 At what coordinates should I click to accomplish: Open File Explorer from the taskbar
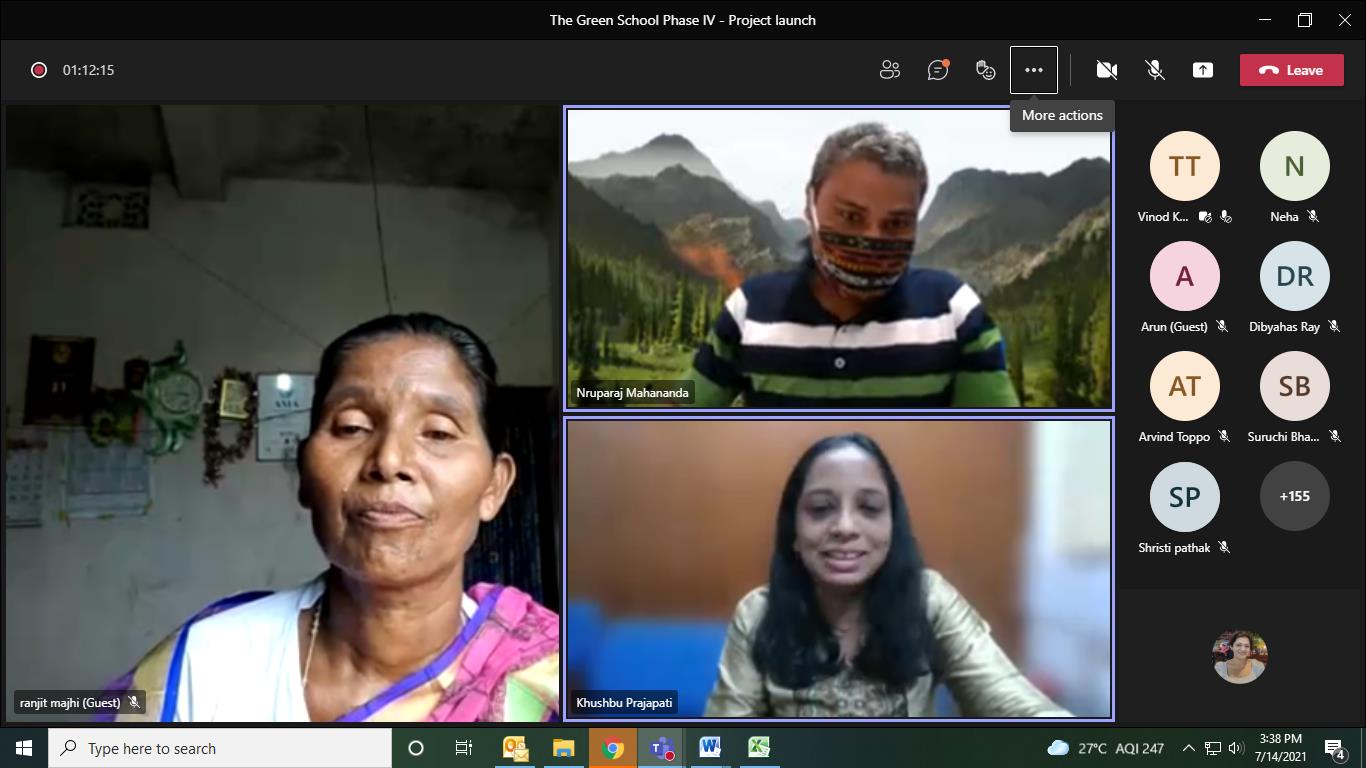pos(563,748)
